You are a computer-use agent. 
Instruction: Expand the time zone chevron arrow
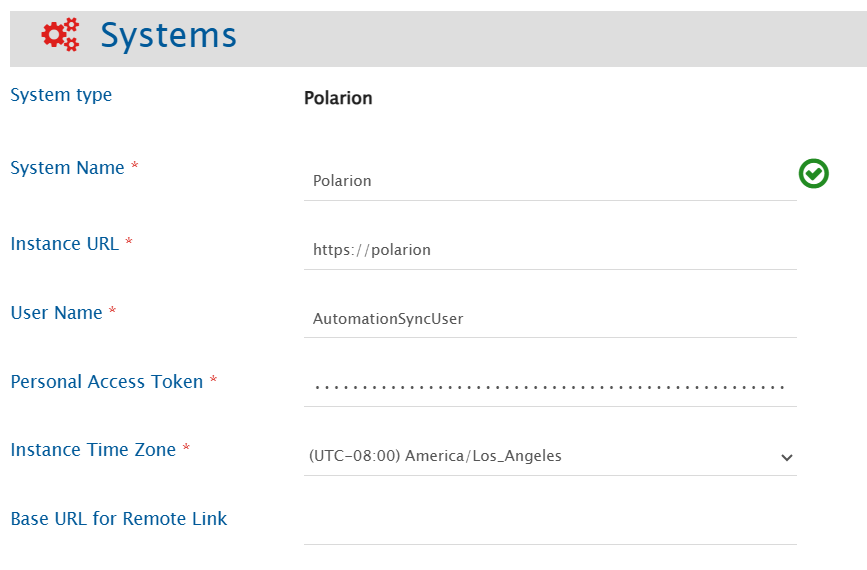[787, 457]
